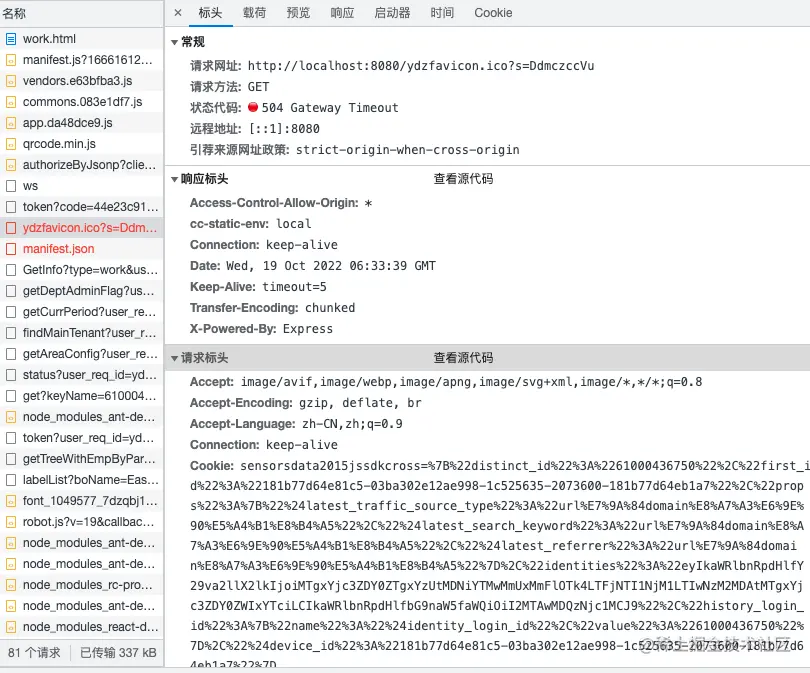The width and height of the screenshot is (810, 673).
Task: Select the robot.js?v=19&callbac request
Action: 82,522
